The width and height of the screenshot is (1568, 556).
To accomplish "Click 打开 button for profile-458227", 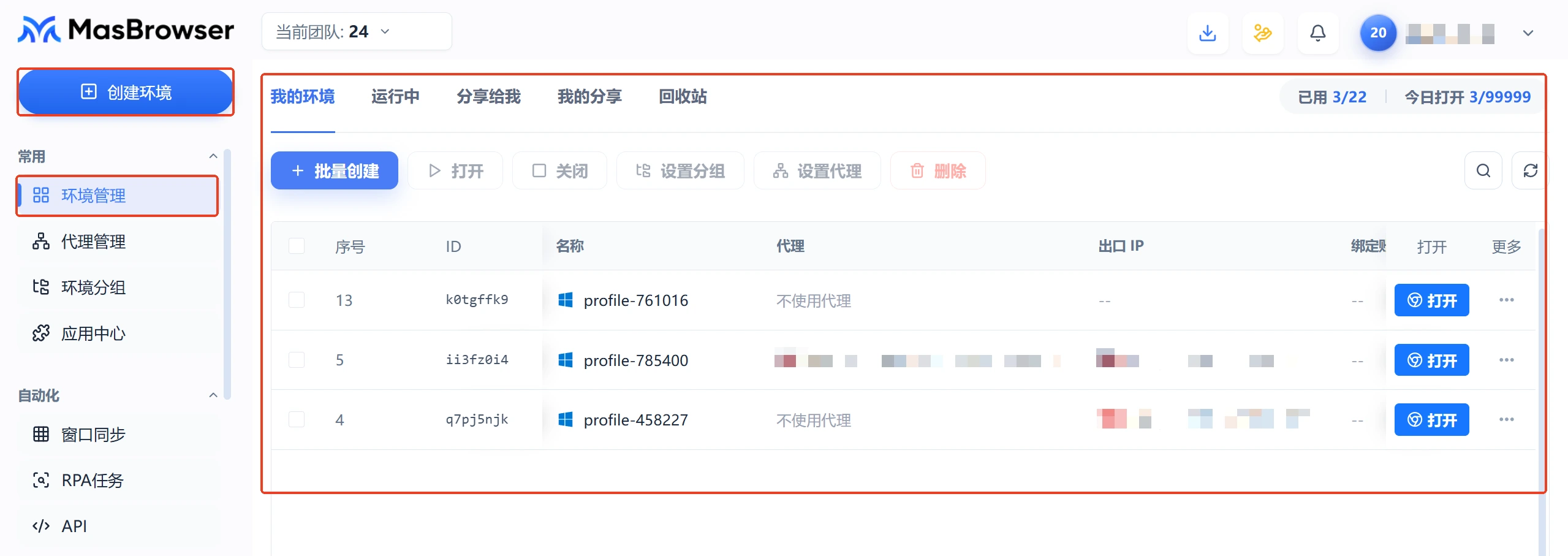I will [1431, 420].
